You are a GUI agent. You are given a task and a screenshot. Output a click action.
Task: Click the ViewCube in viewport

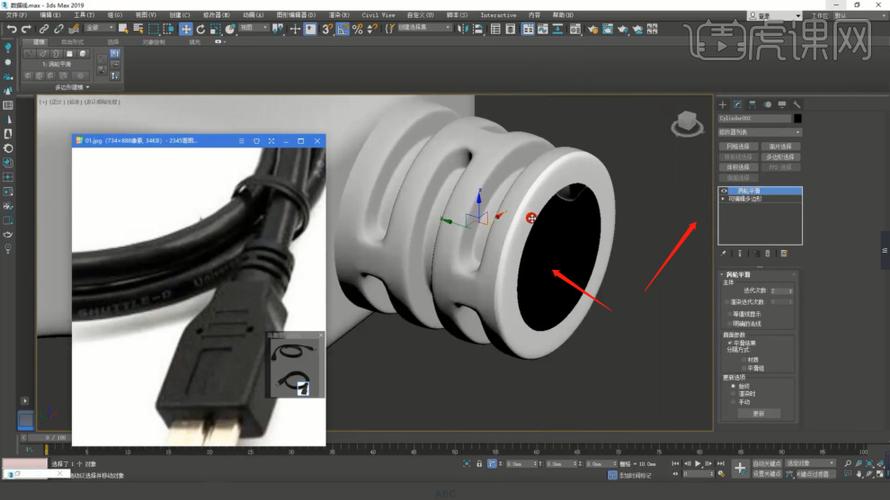(687, 124)
